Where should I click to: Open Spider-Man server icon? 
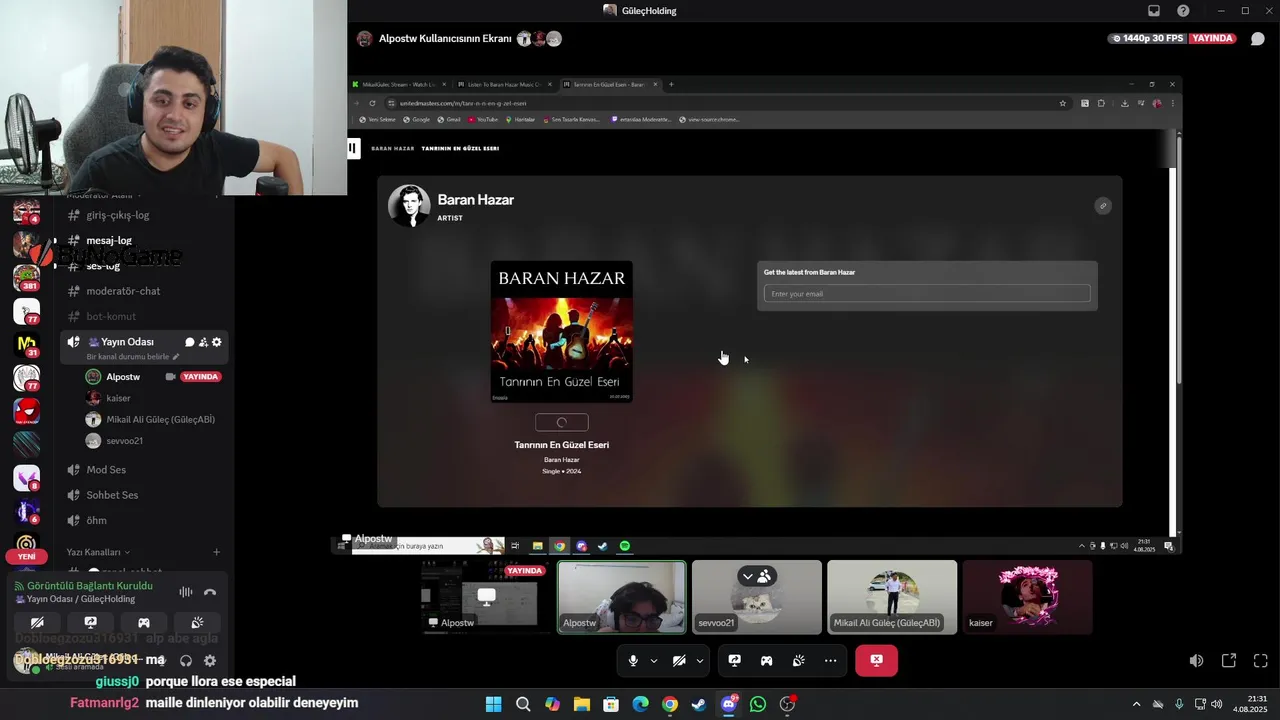click(26, 411)
